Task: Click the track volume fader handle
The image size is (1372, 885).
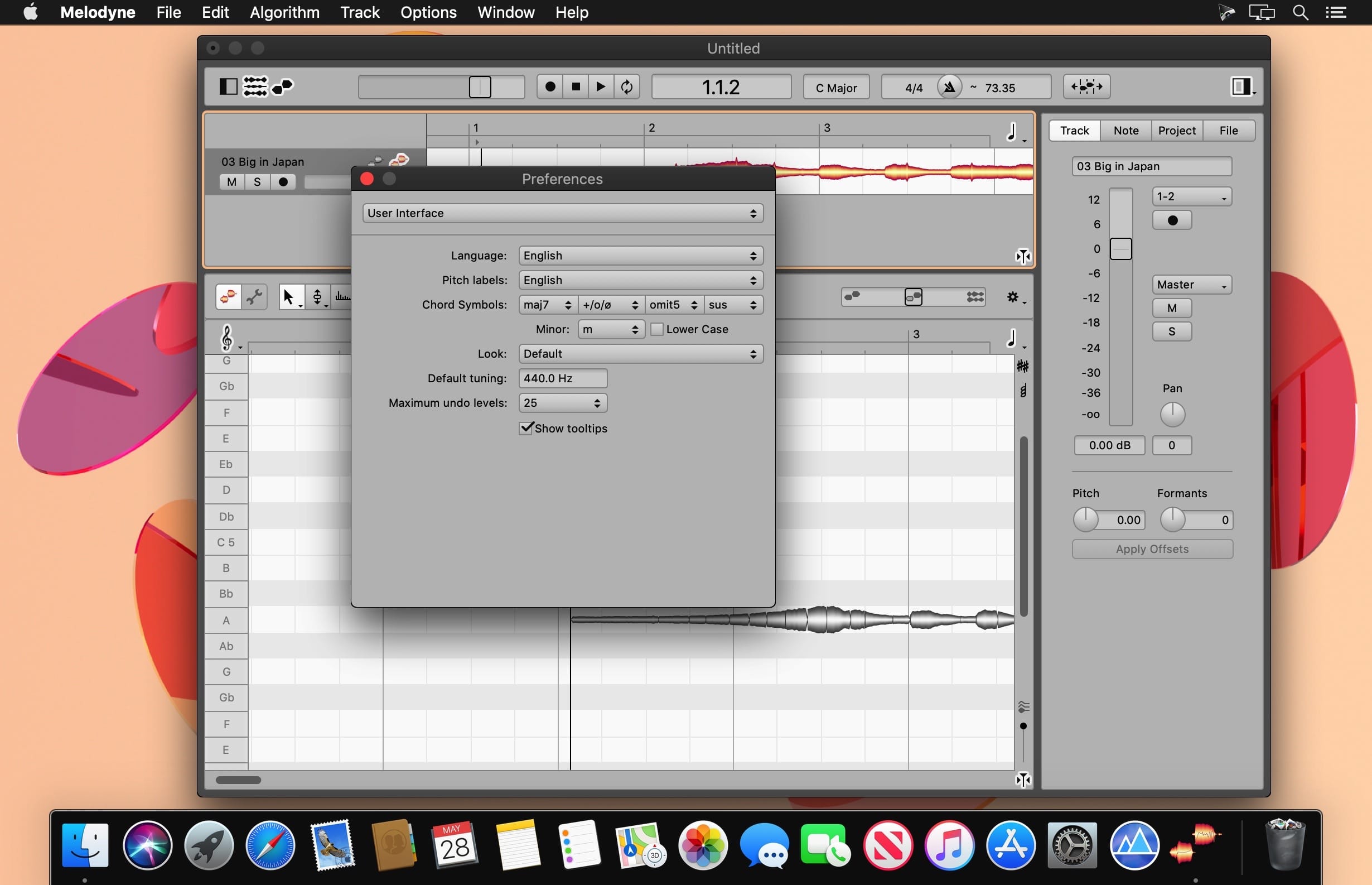Action: pos(1120,249)
